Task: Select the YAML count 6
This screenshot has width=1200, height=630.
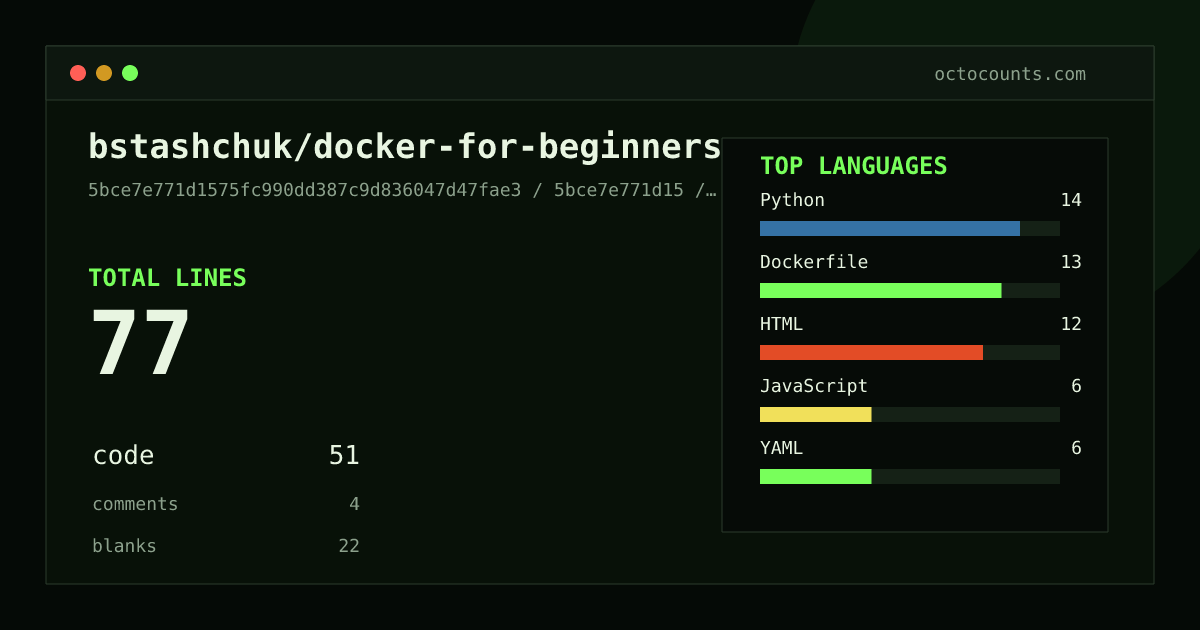Action: pos(1076,448)
